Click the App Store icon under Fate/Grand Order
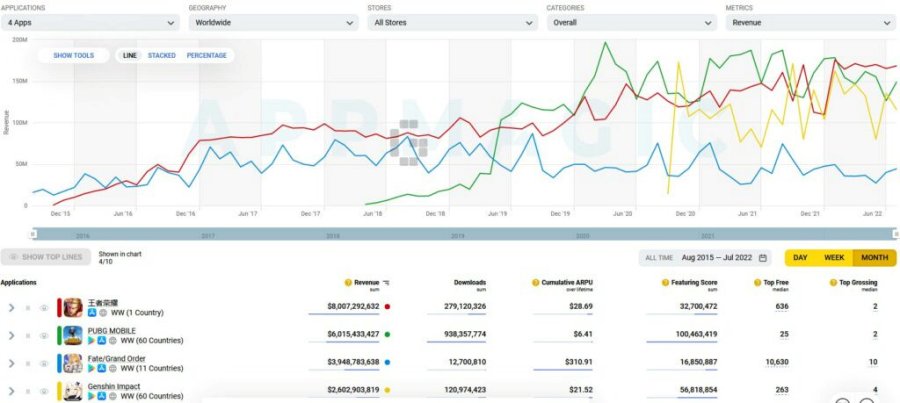 coord(102,368)
